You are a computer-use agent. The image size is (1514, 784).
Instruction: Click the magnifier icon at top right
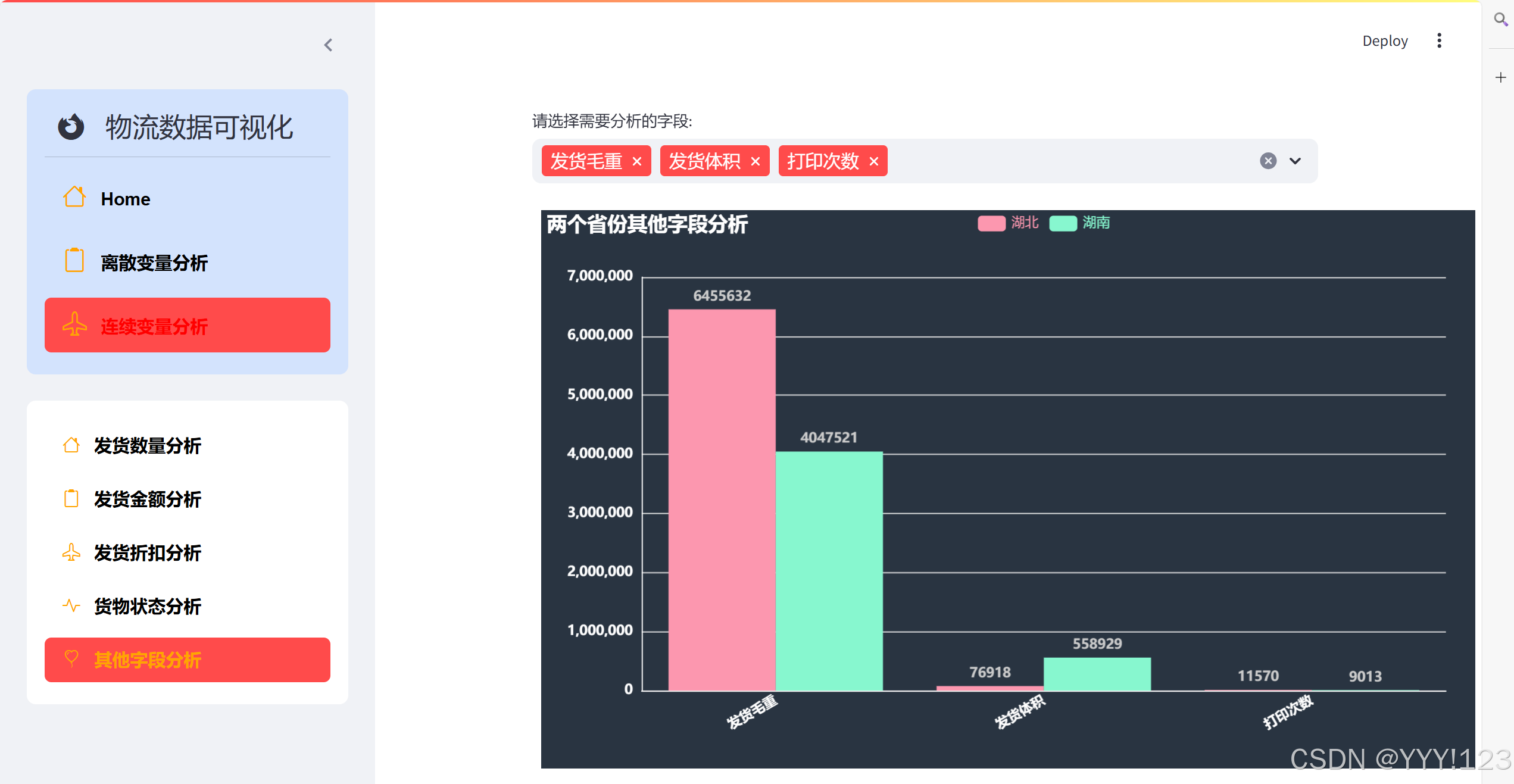point(1500,19)
